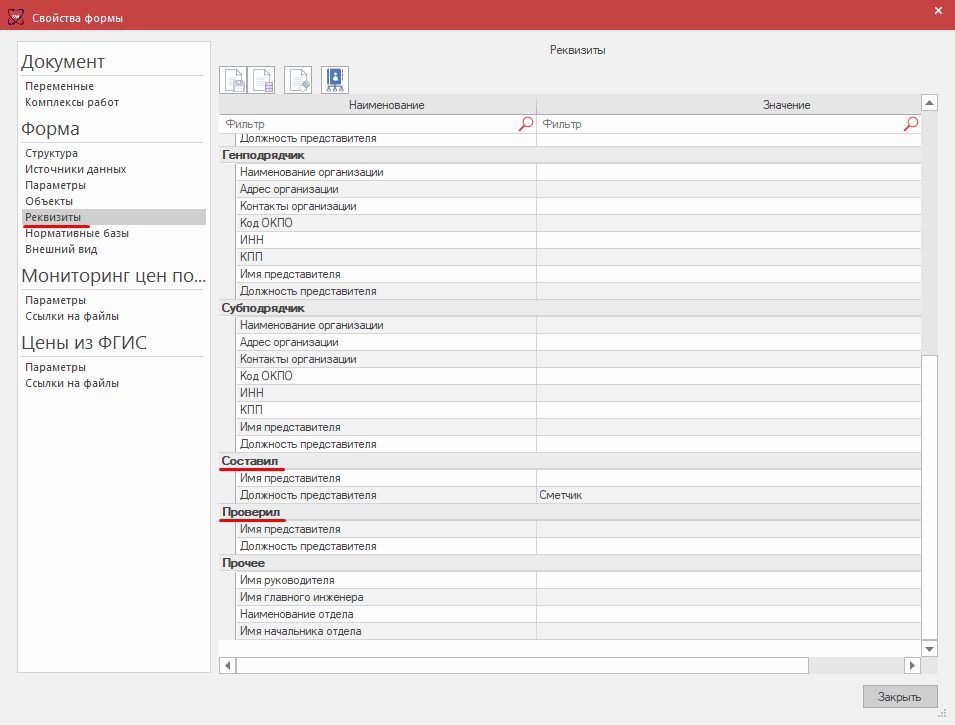Click the document eraser clear icon
955x725 pixels.
pyautogui.click(x=298, y=80)
